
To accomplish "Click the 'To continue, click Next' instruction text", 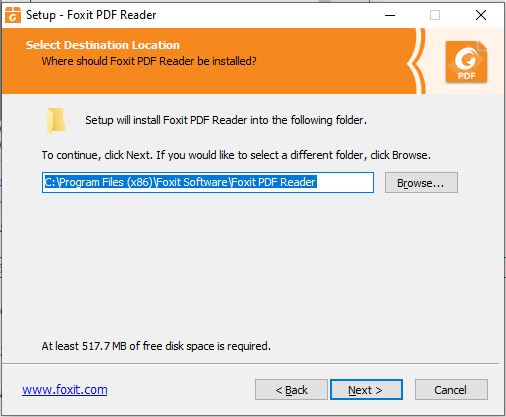I will tap(236, 155).
